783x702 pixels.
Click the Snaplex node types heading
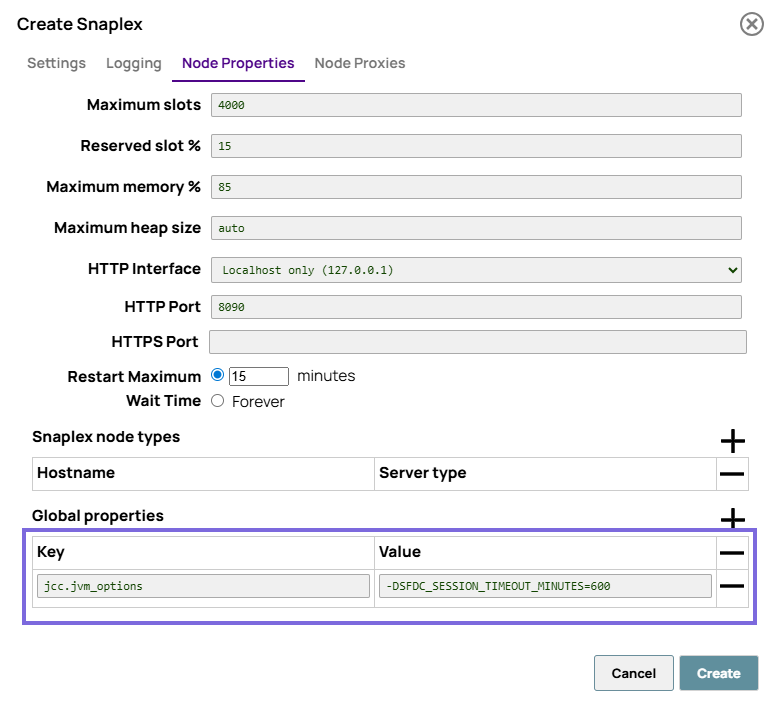point(106,437)
